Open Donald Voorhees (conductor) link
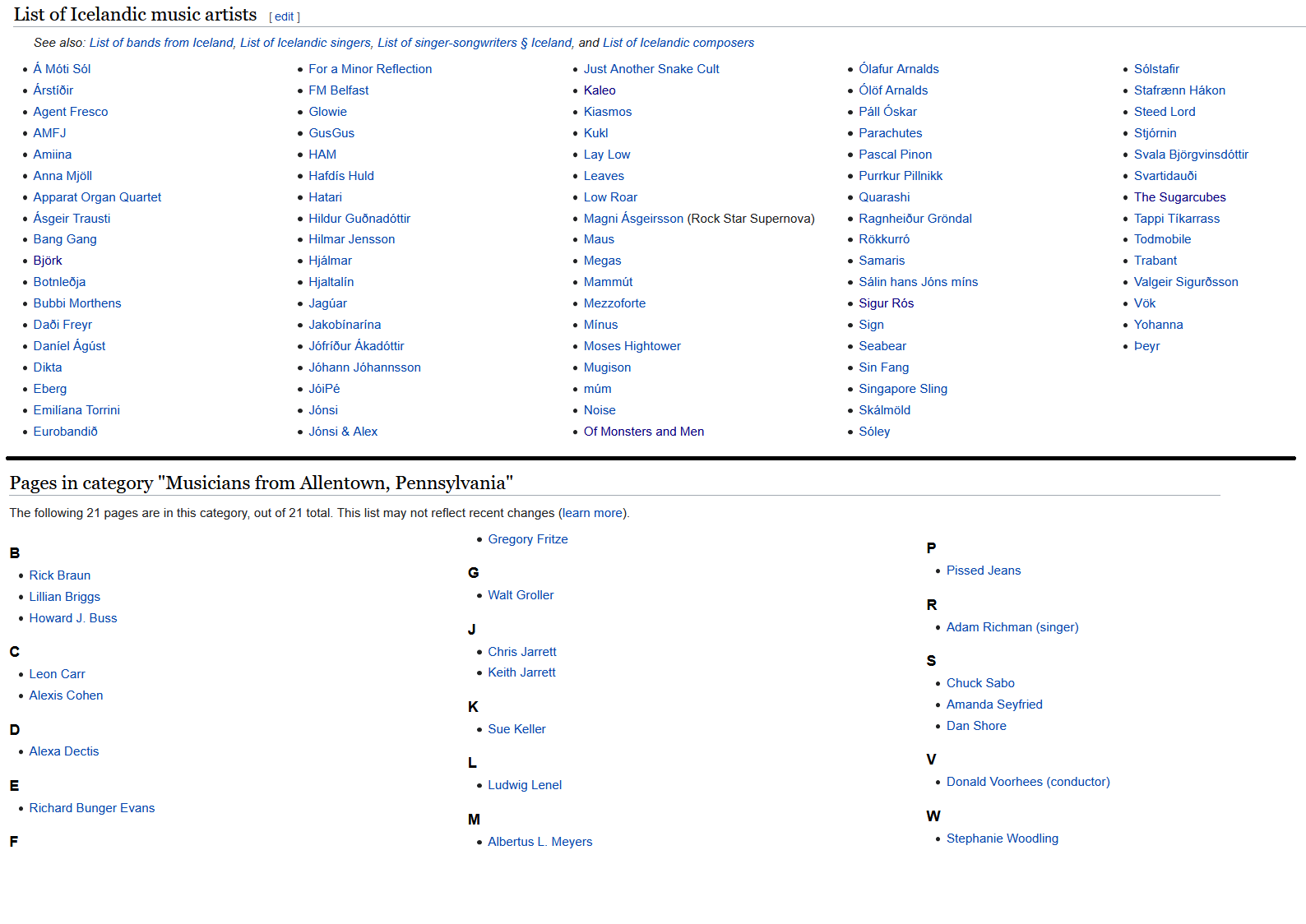1306x924 pixels. (1028, 782)
